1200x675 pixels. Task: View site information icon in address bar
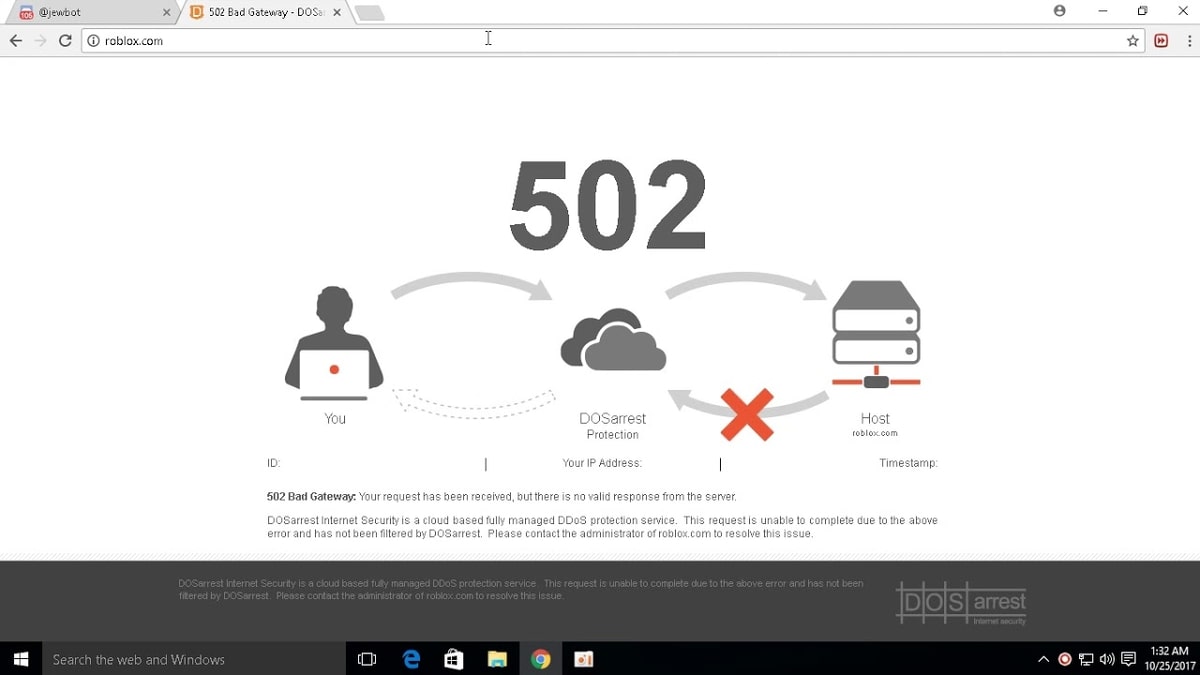tap(93, 41)
